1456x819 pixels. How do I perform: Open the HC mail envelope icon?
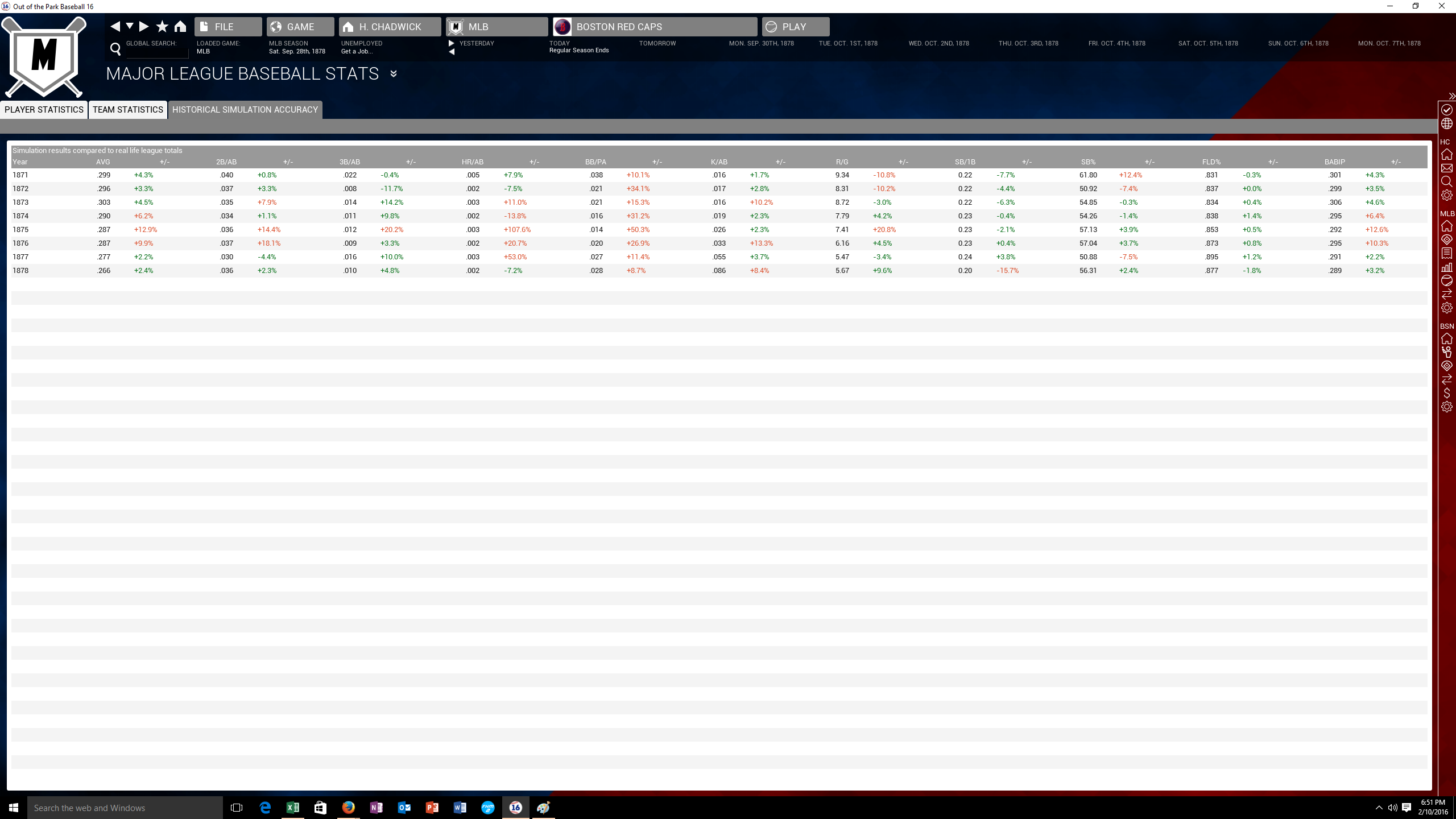point(1447,168)
